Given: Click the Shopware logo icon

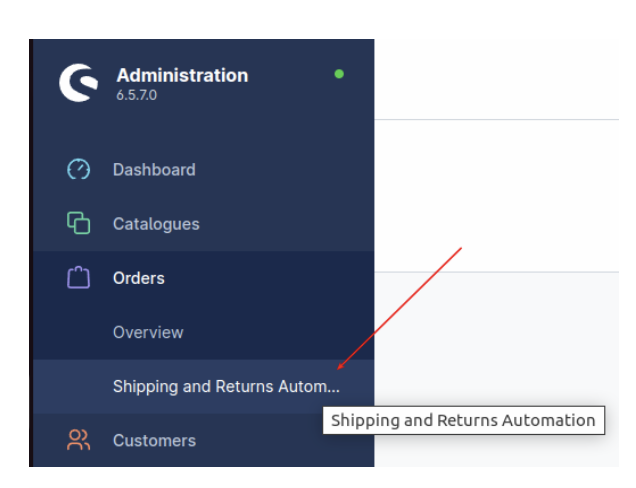Looking at the screenshot, I should [78, 83].
